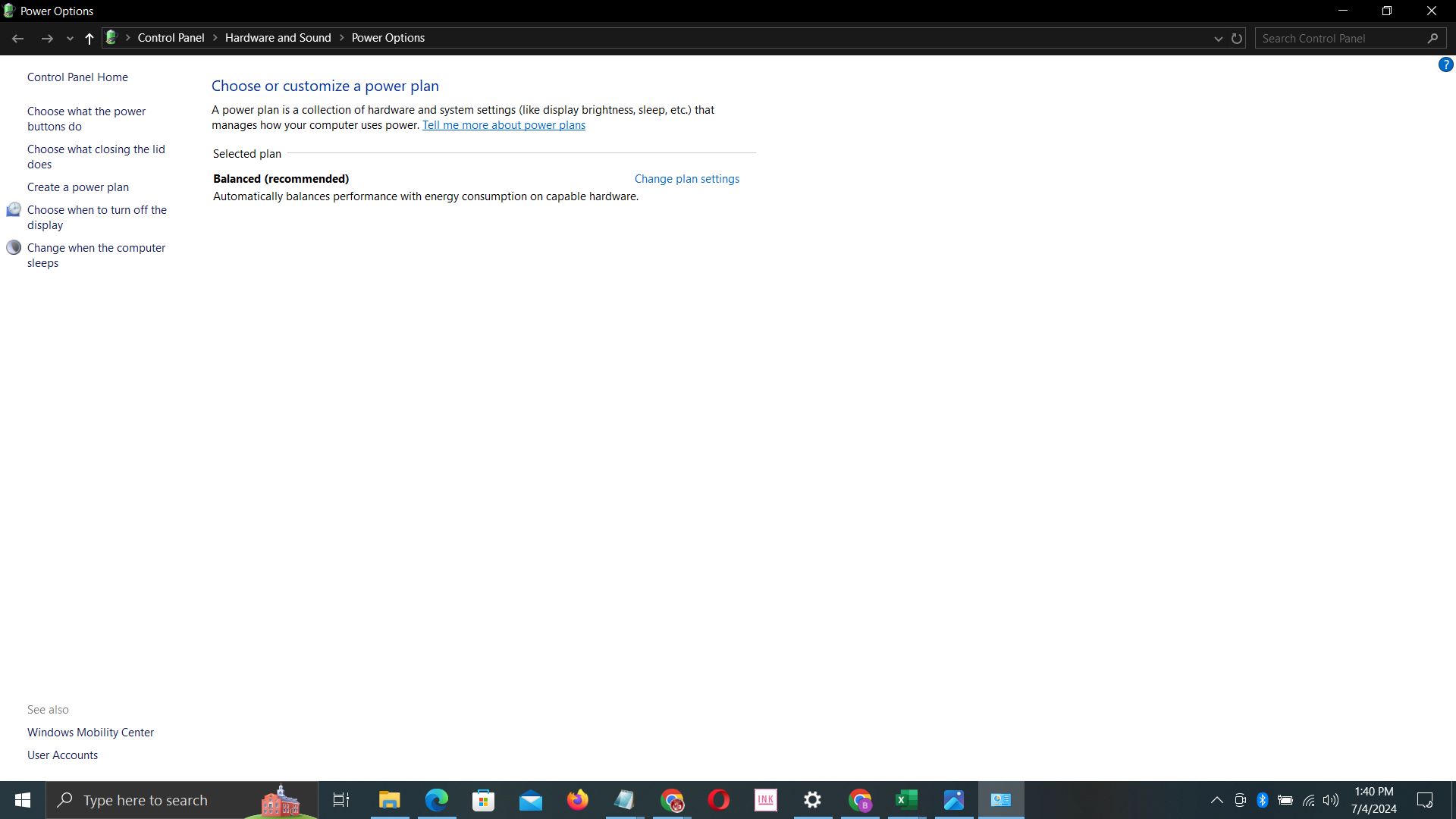The height and width of the screenshot is (819, 1456).
Task: Click the search magnifier icon
Action: click(x=1432, y=39)
